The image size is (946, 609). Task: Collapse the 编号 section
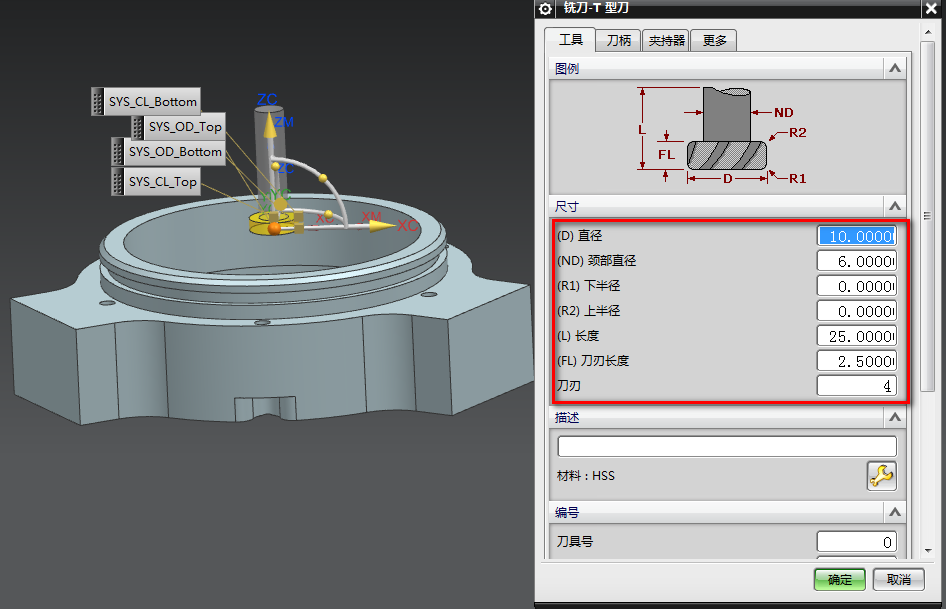(894, 512)
